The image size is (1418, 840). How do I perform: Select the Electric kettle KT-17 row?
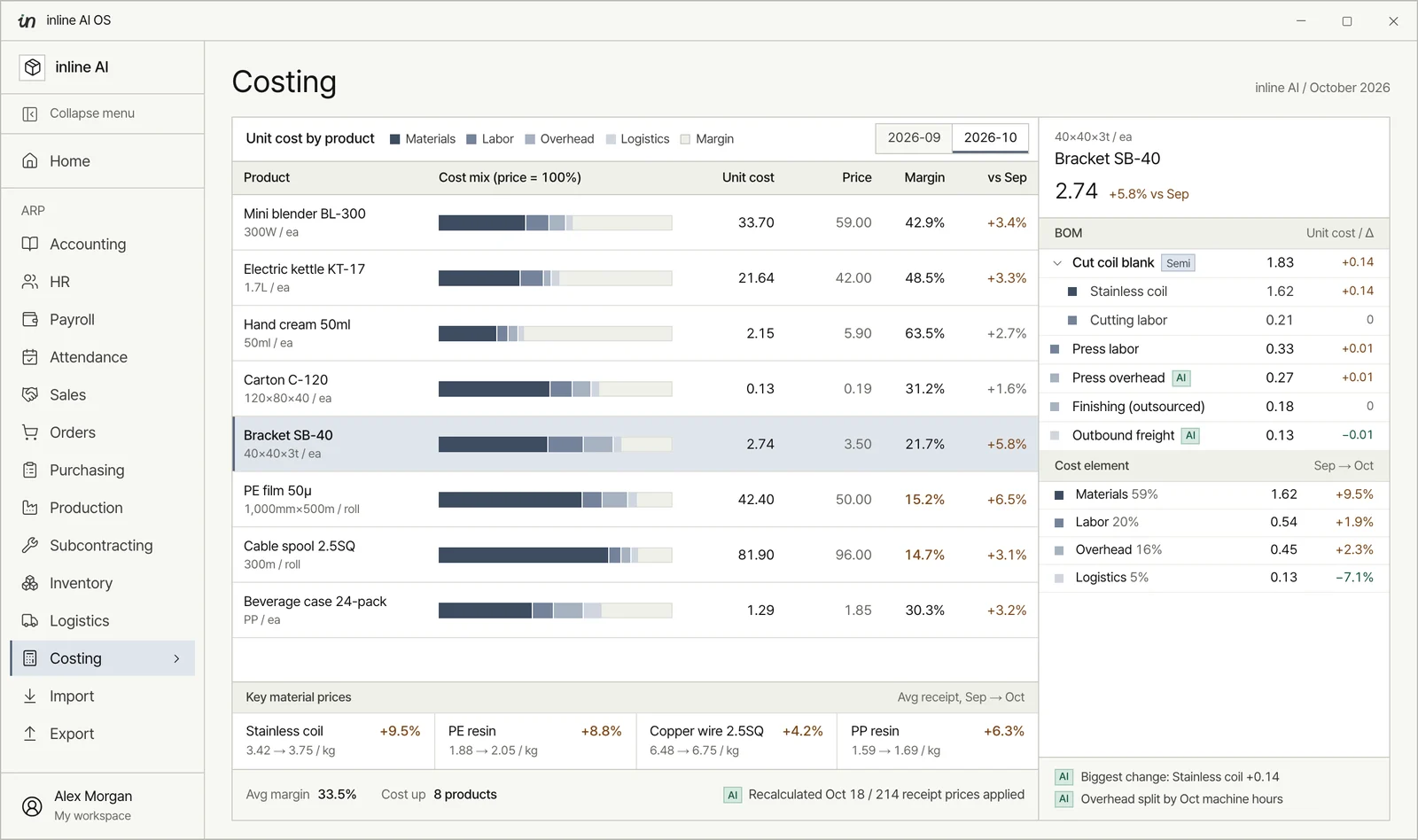click(x=635, y=278)
